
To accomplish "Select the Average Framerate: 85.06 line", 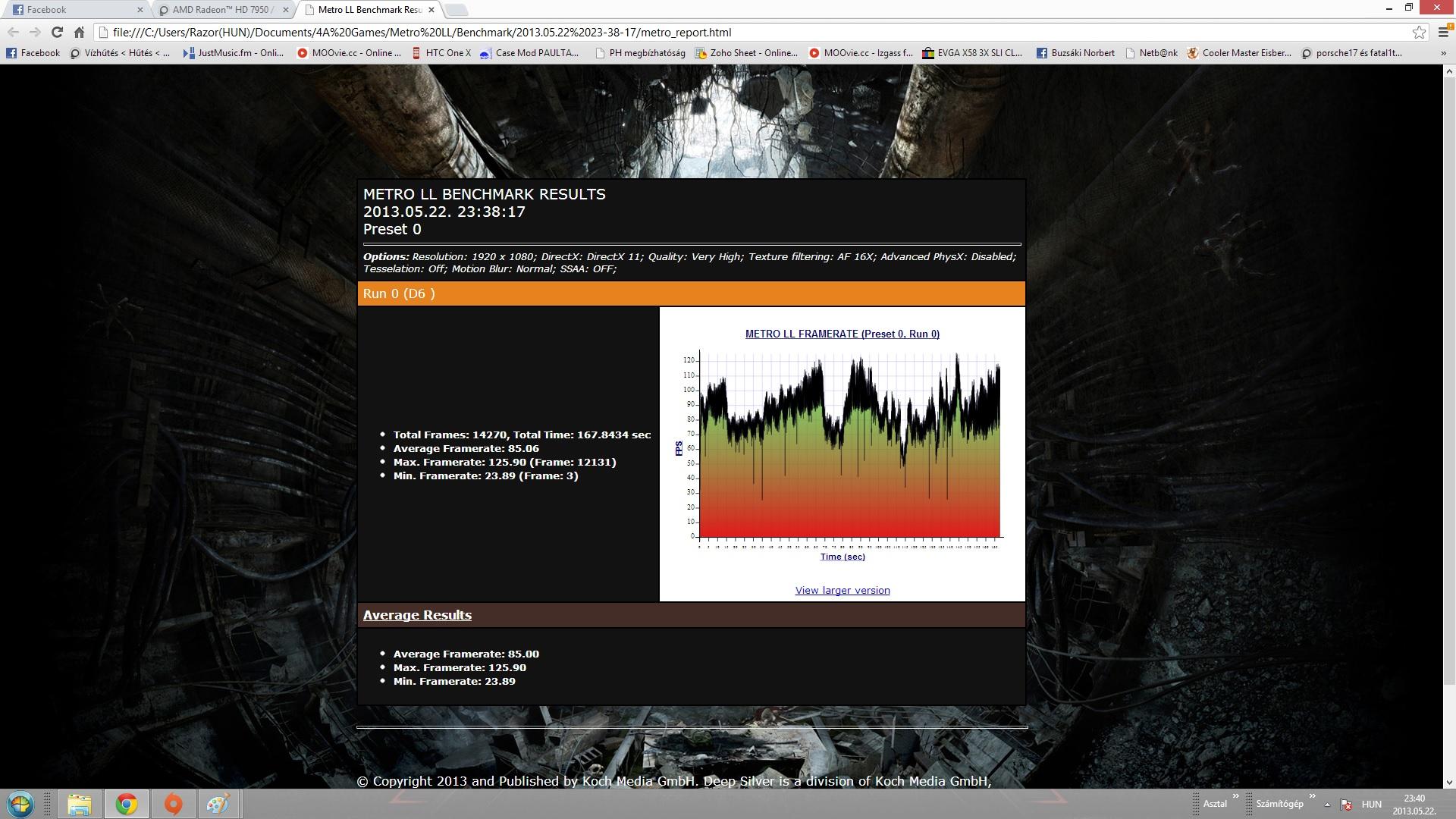I will point(466,449).
